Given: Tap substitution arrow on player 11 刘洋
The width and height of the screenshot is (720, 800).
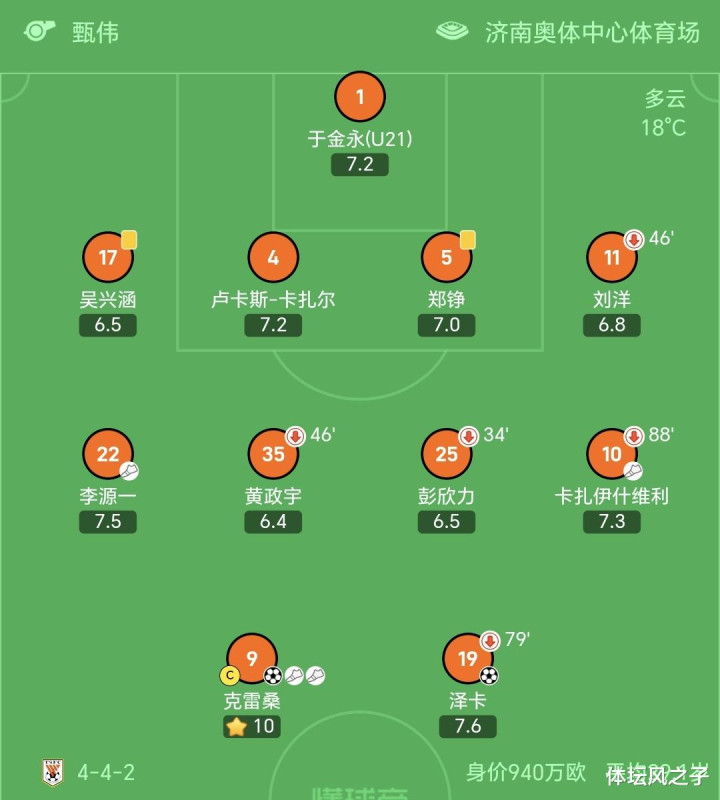Looking at the screenshot, I should 634,239.
